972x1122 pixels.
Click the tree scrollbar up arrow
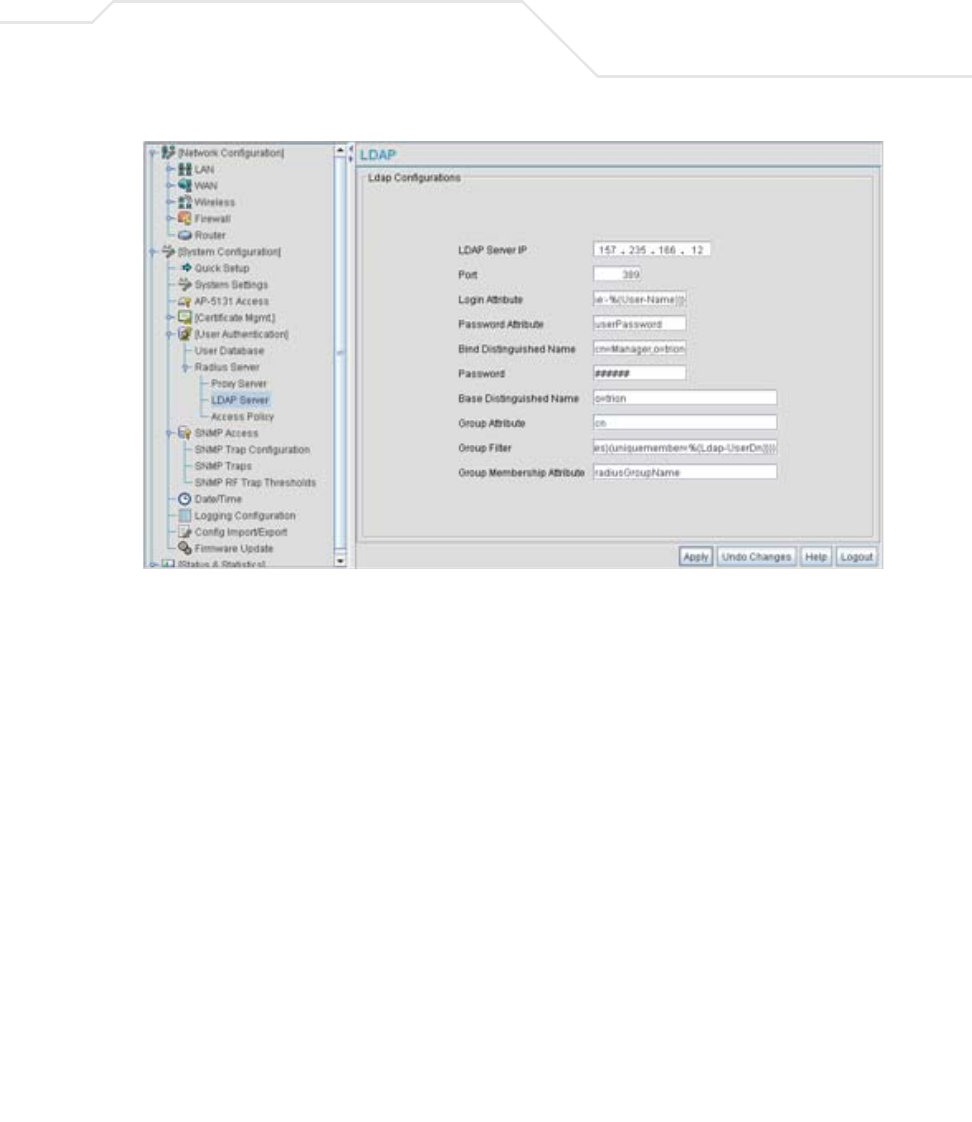coord(340,151)
